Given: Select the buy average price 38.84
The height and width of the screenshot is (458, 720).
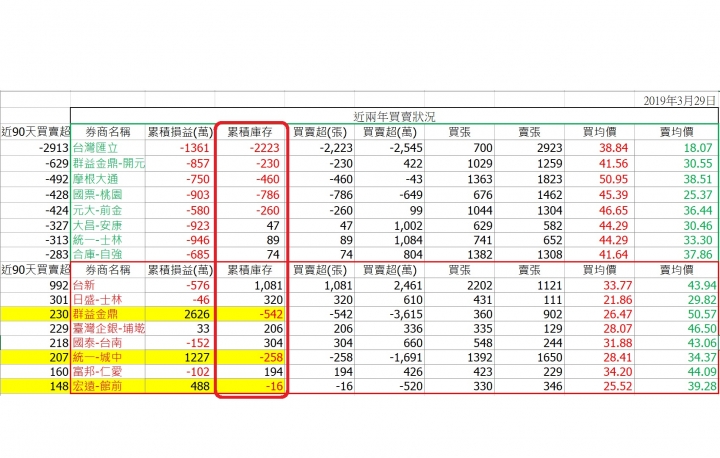Looking at the screenshot, I should 613,148.
